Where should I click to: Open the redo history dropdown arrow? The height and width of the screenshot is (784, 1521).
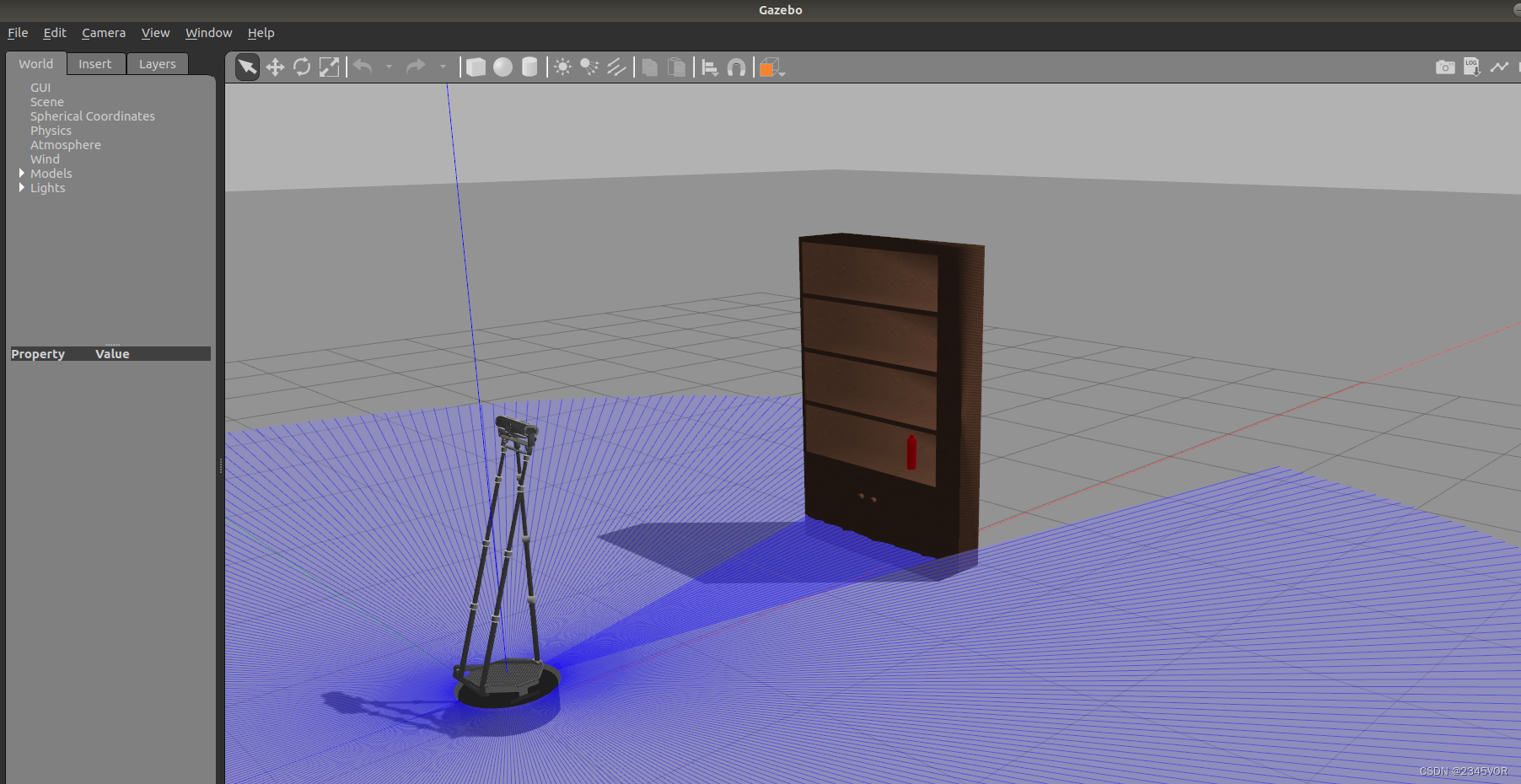pos(443,67)
